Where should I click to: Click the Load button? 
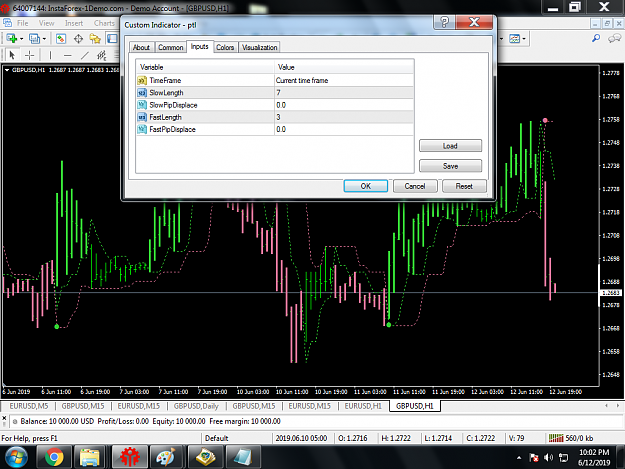tap(450, 146)
